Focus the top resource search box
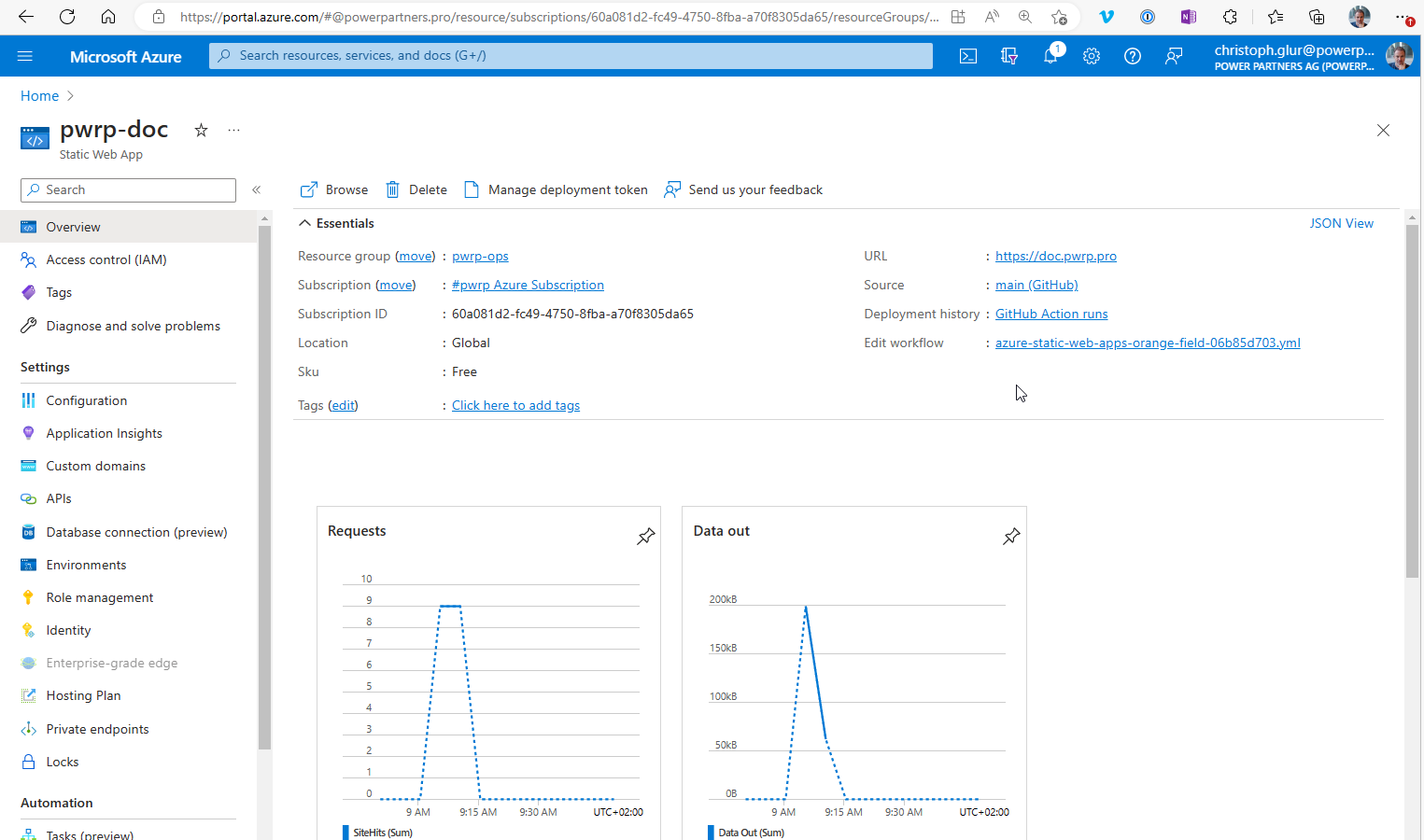The height and width of the screenshot is (840, 1424). [571, 56]
